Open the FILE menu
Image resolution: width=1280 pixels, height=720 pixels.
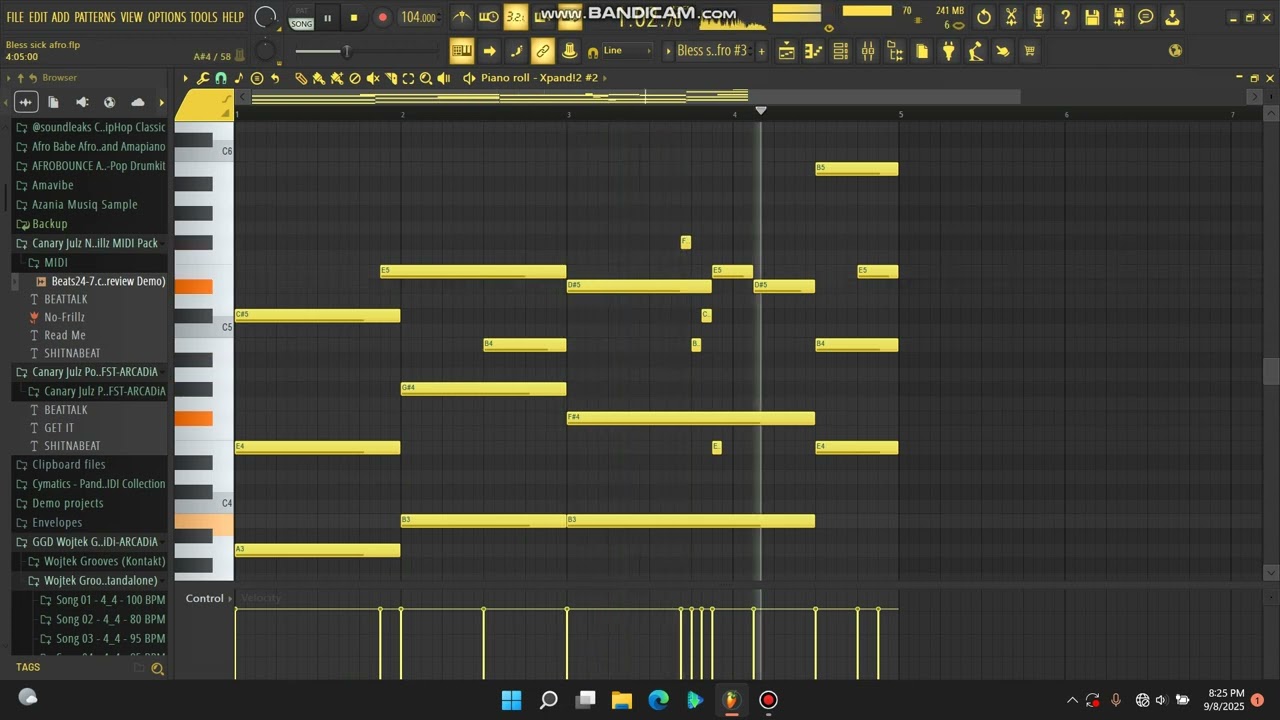point(15,17)
